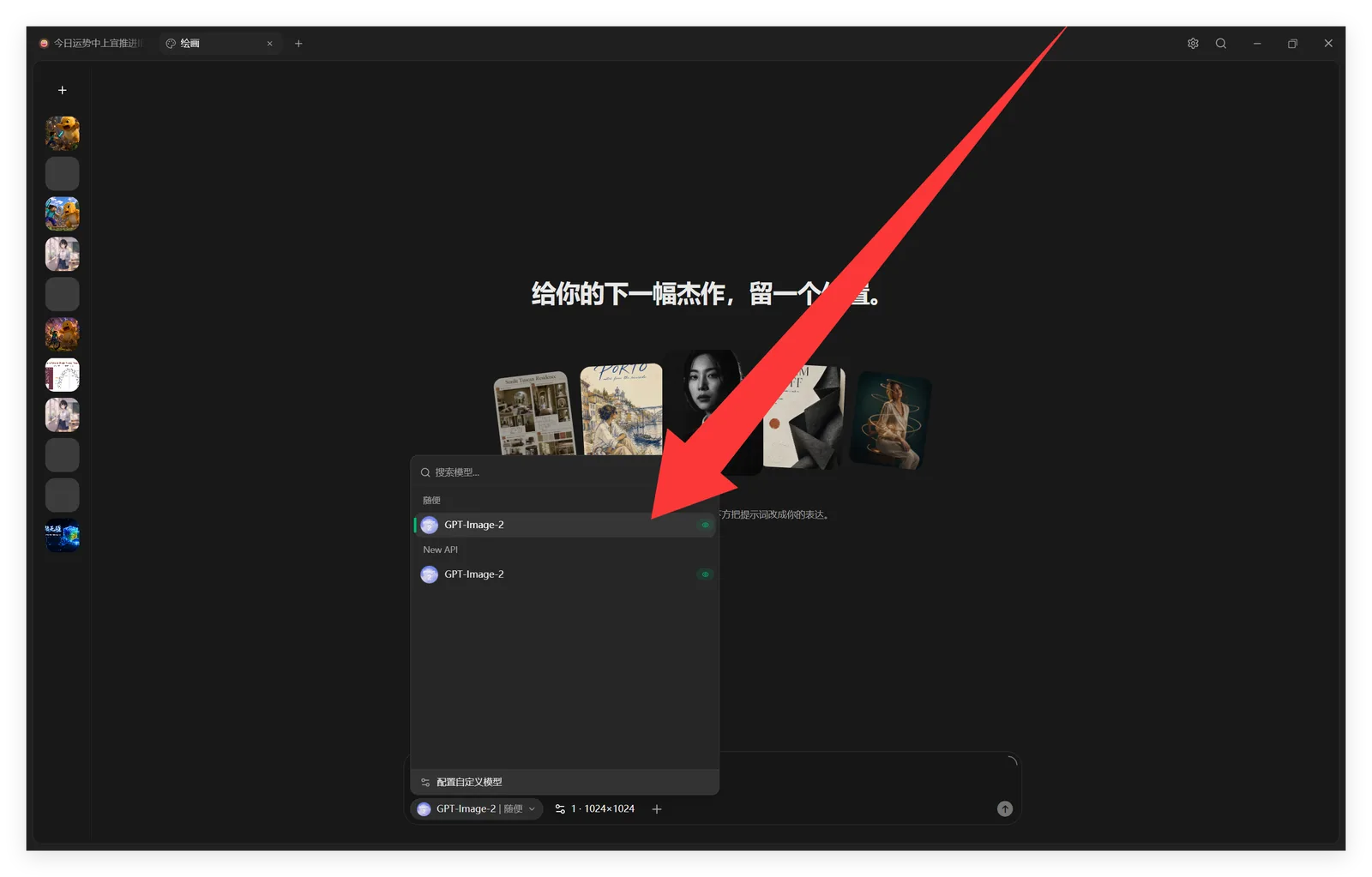Close the 绘画 tab

coord(269,44)
